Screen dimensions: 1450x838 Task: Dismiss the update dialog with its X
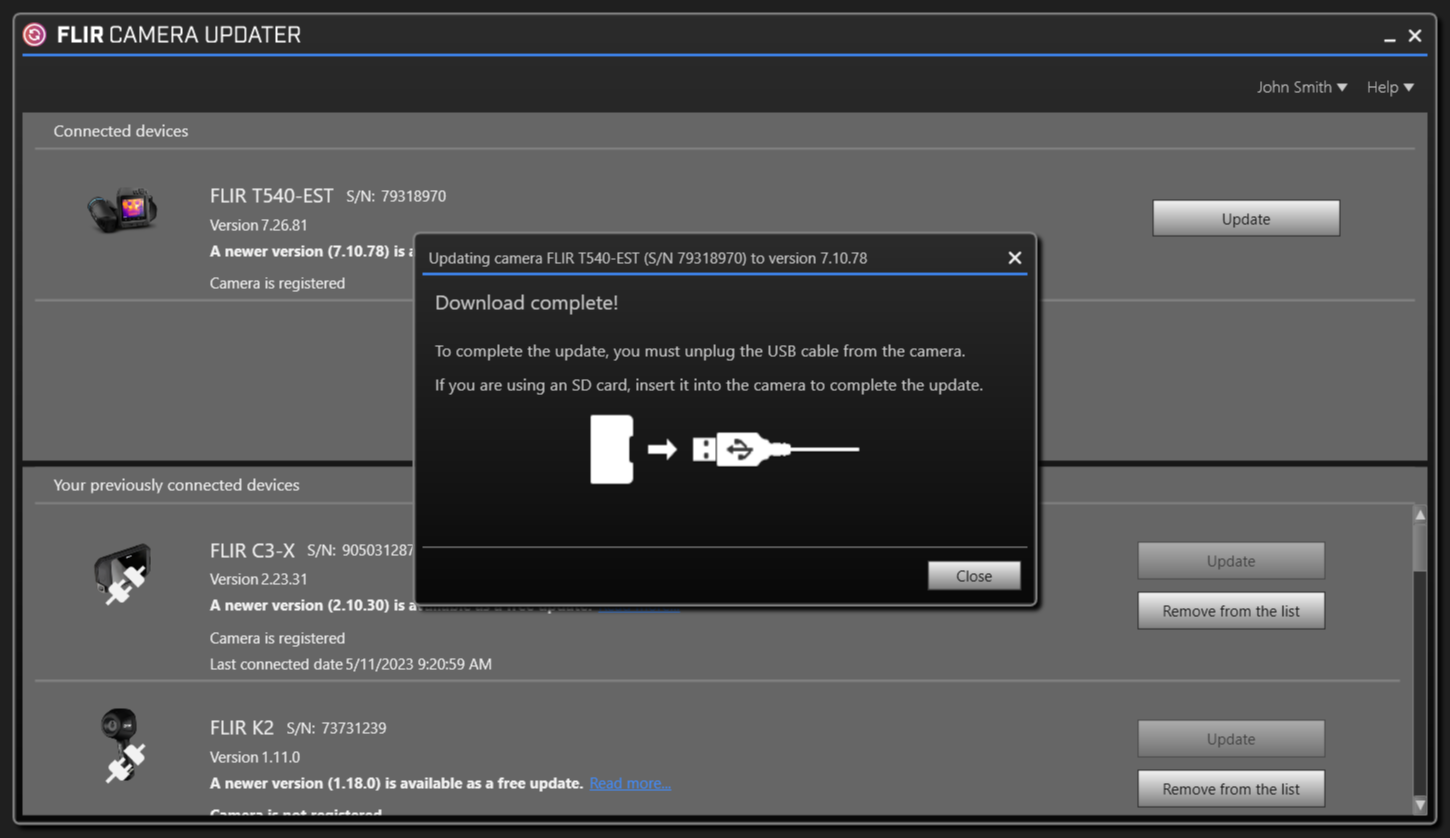coord(1014,257)
